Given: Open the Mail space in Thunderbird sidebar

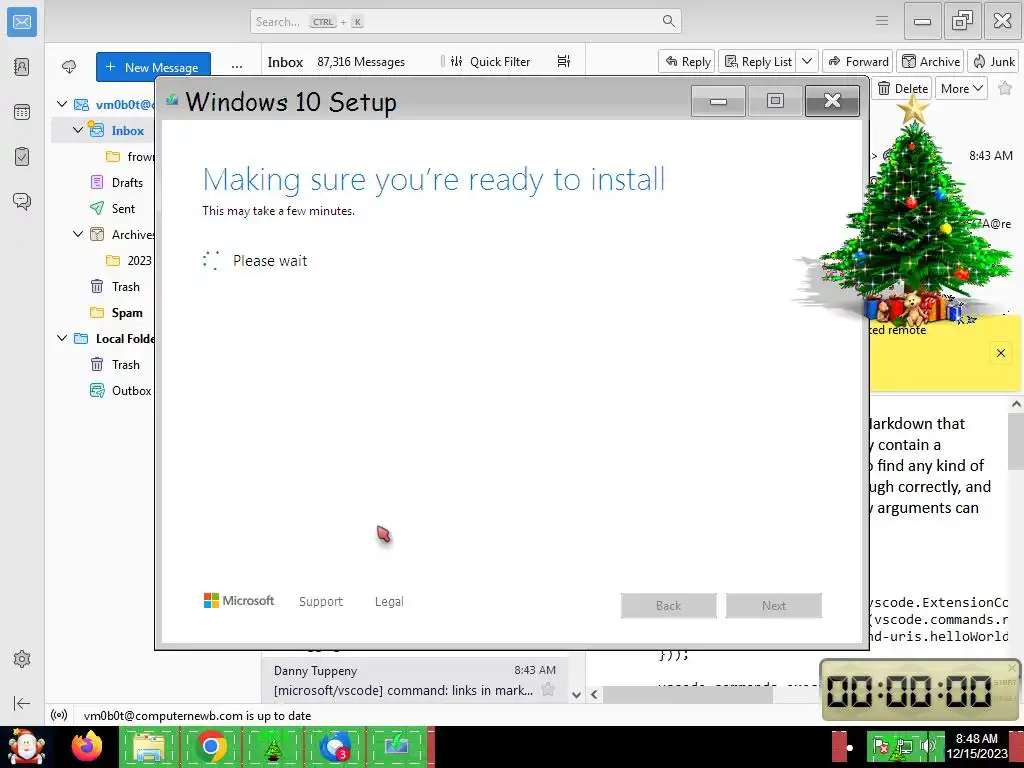Looking at the screenshot, I should tap(22, 22).
